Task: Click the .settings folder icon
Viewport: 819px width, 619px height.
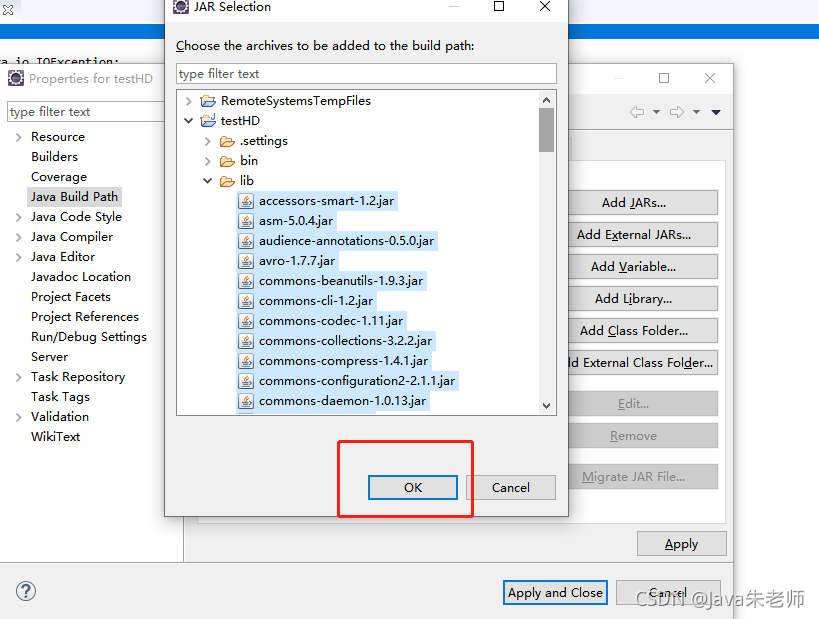Action: [x=227, y=141]
